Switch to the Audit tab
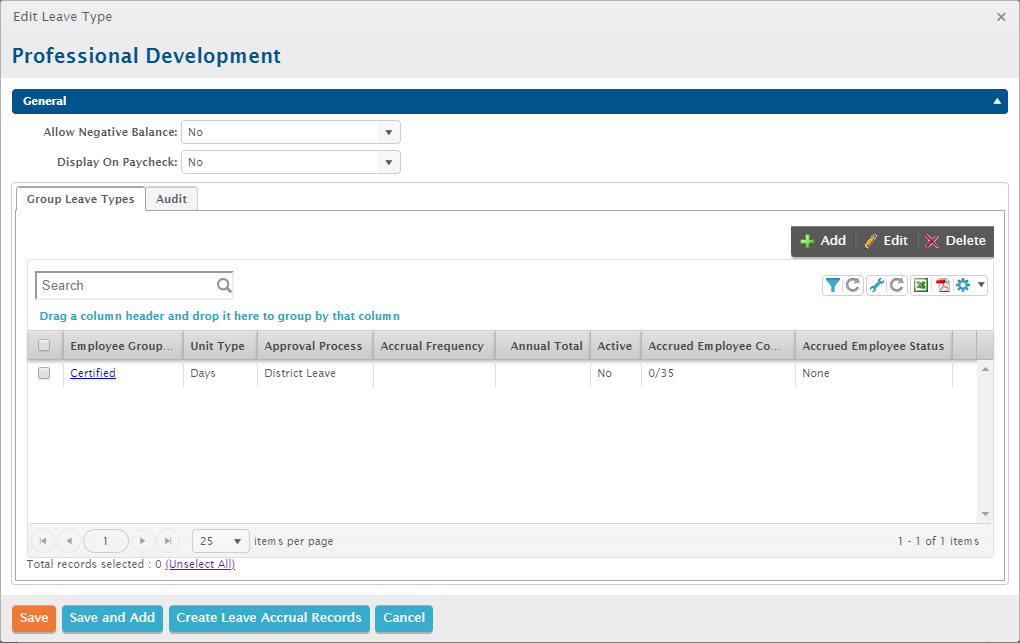1020x643 pixels. 171,199
